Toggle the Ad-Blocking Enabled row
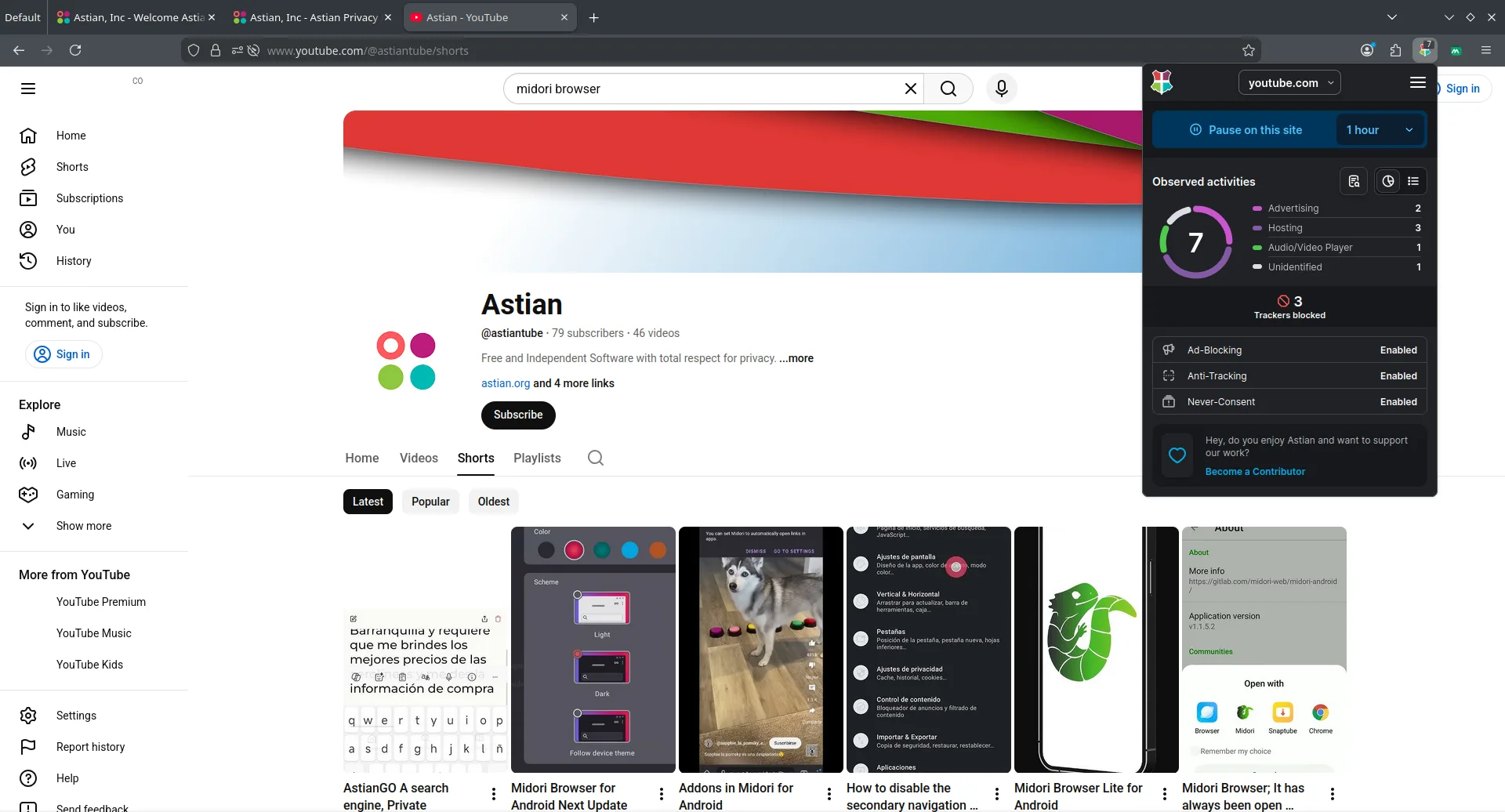This screenshot has height=812, width=1505. click(1289, 350)
